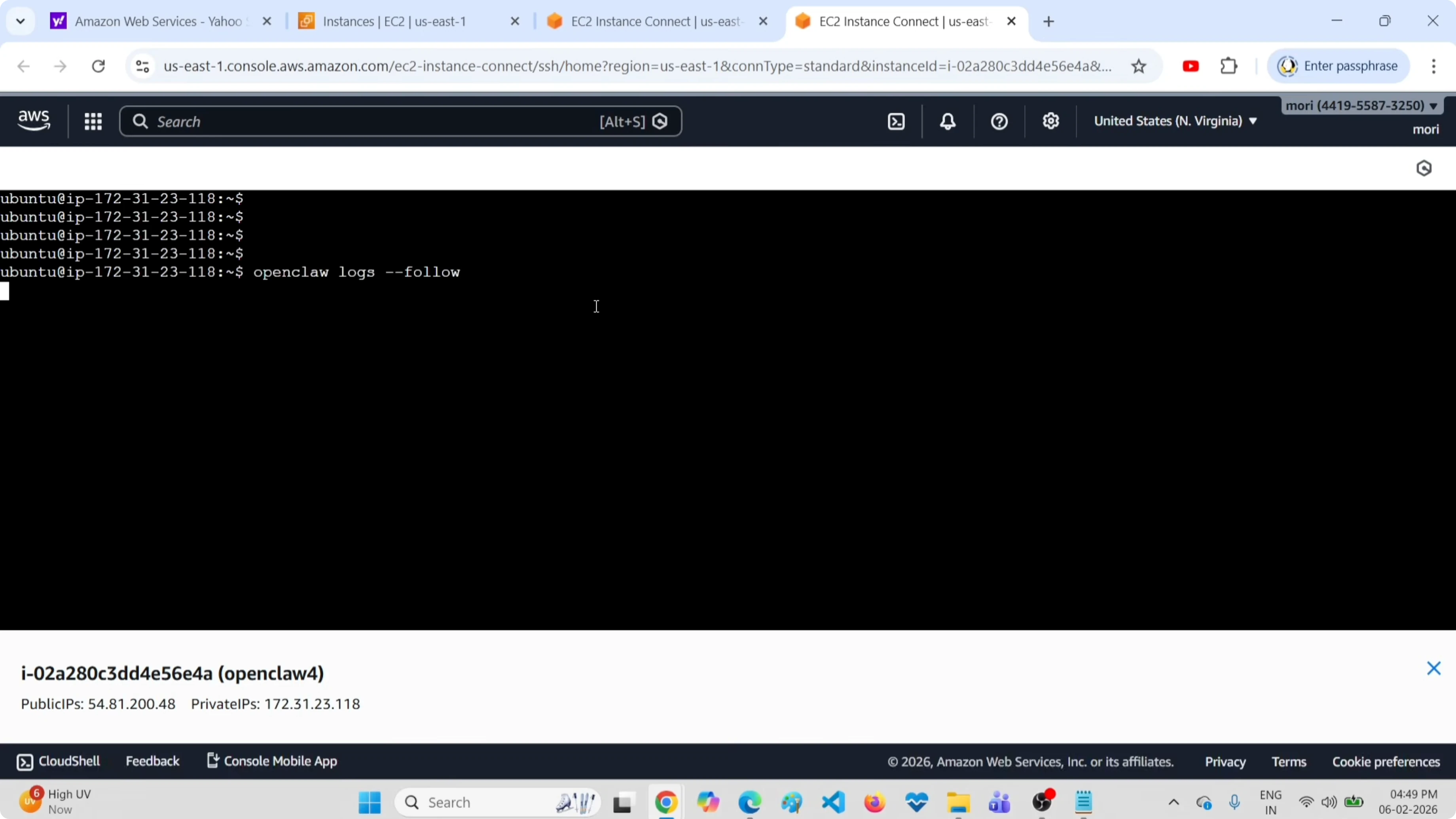Toggle the bookmark star for this page
This screenshot has height=819, width=1456.
click(1139, 66)
